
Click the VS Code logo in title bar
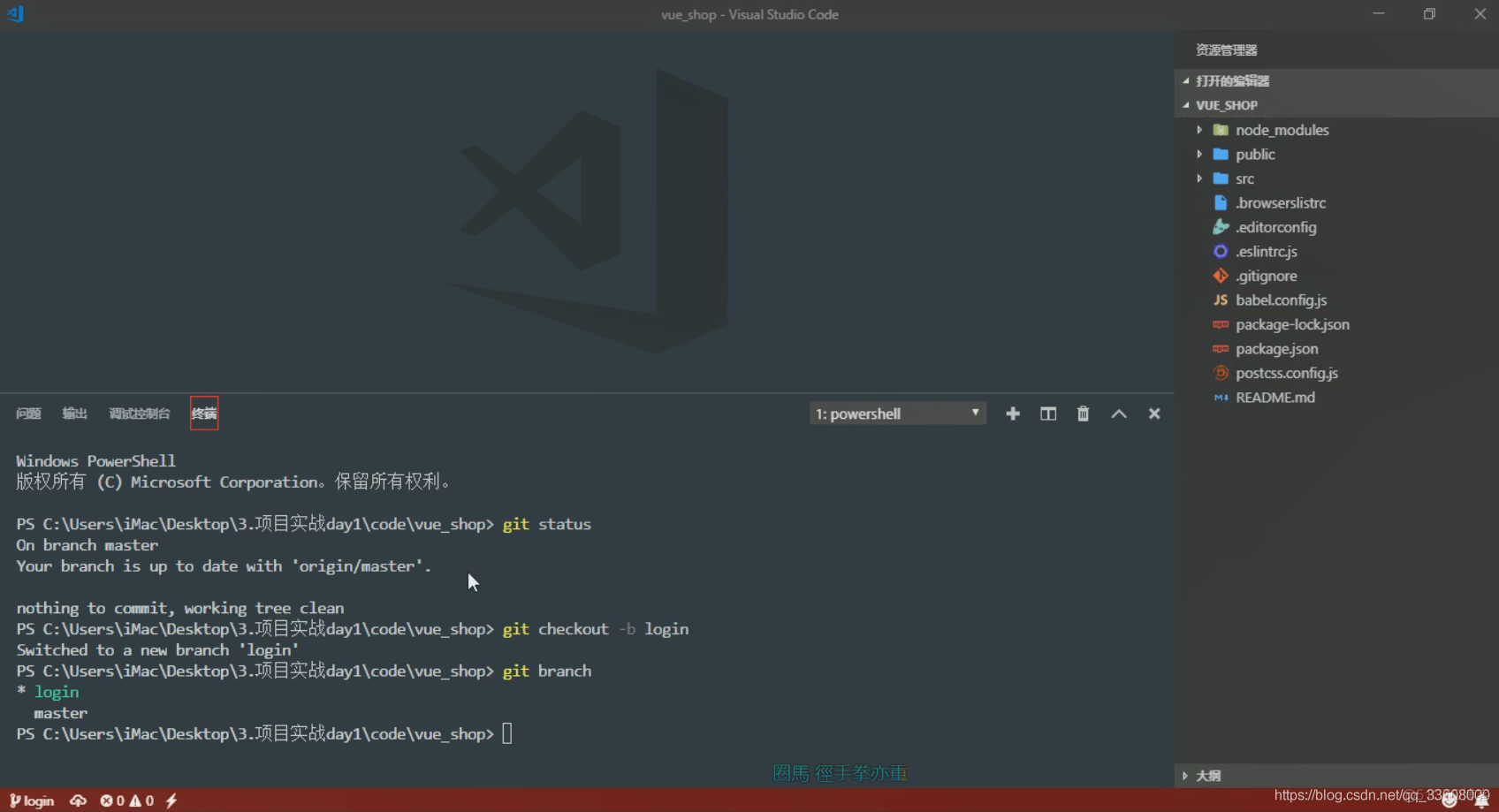[15, 14]
